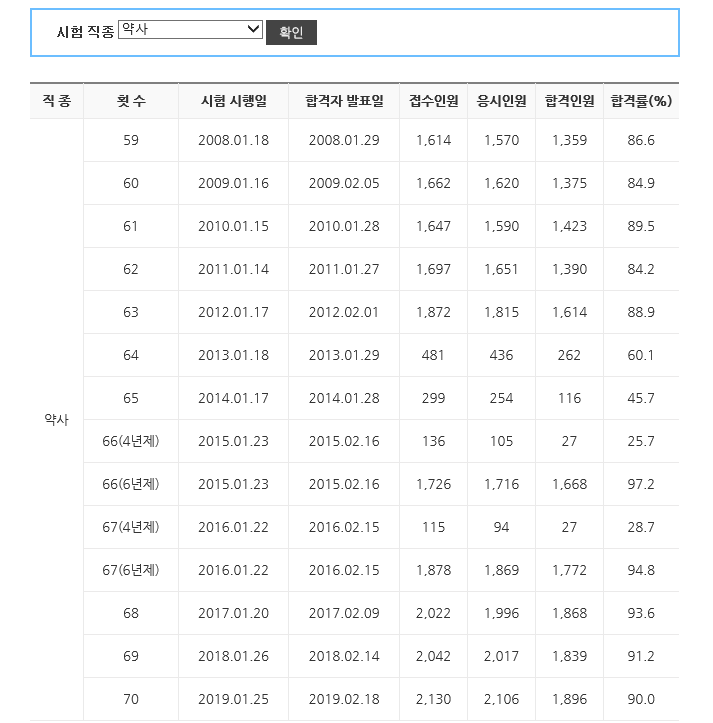Image resolution: width=713 pixels, height=723 pixels.
Task: Click exam date 2014.01.17
Action: click(234, 398)
